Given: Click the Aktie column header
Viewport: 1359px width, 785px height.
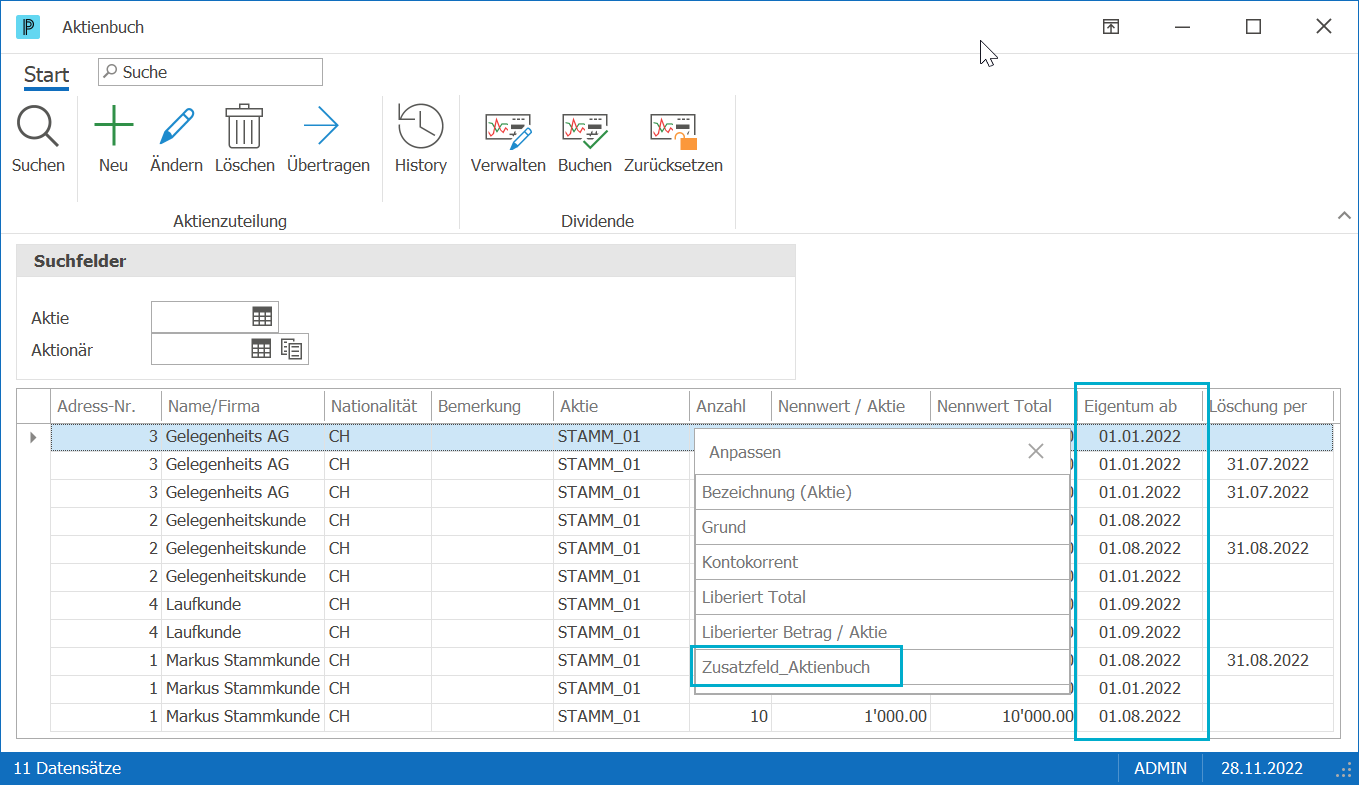Looking at the screenshot, I should (621, 406).
